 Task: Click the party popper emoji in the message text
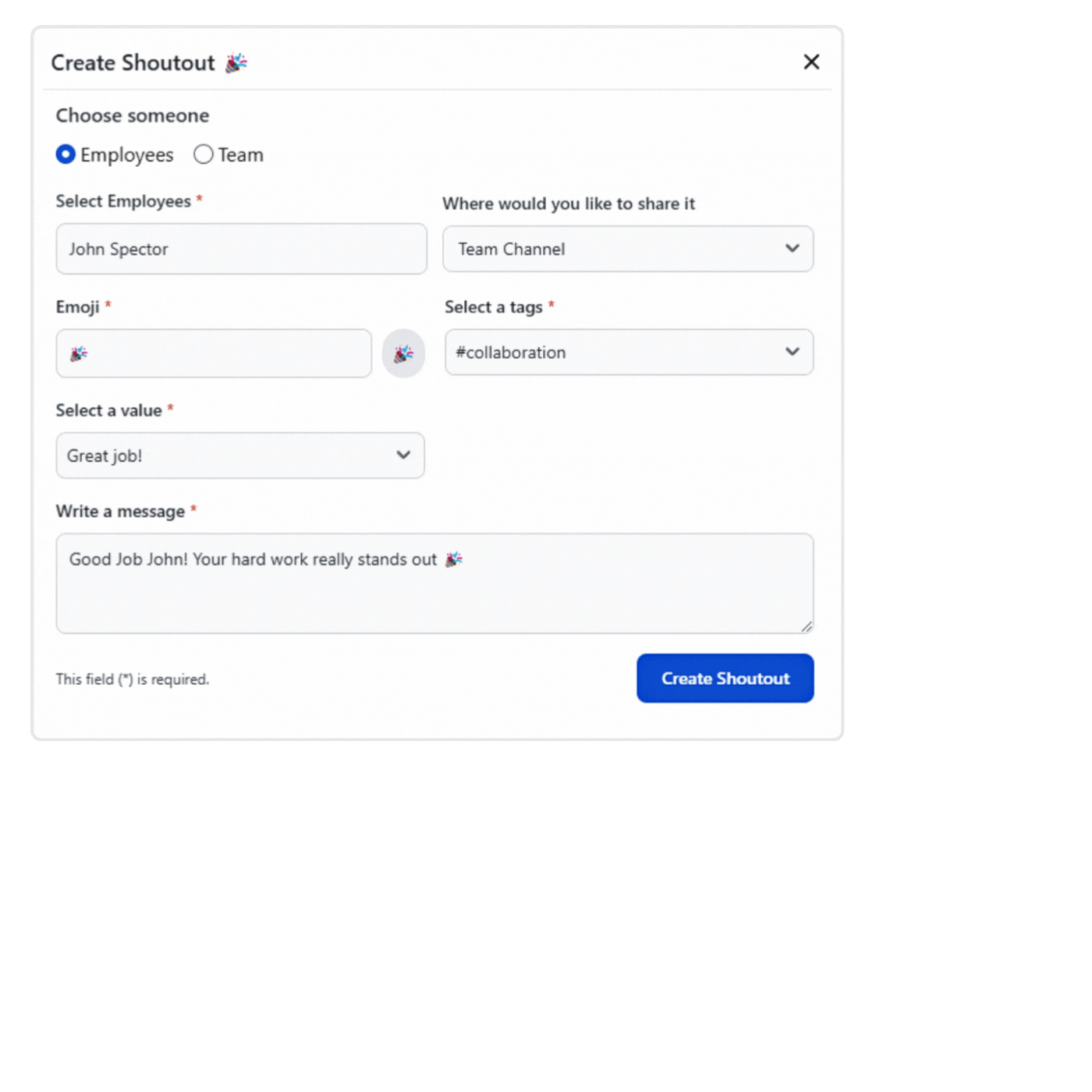tap(454, 559)
